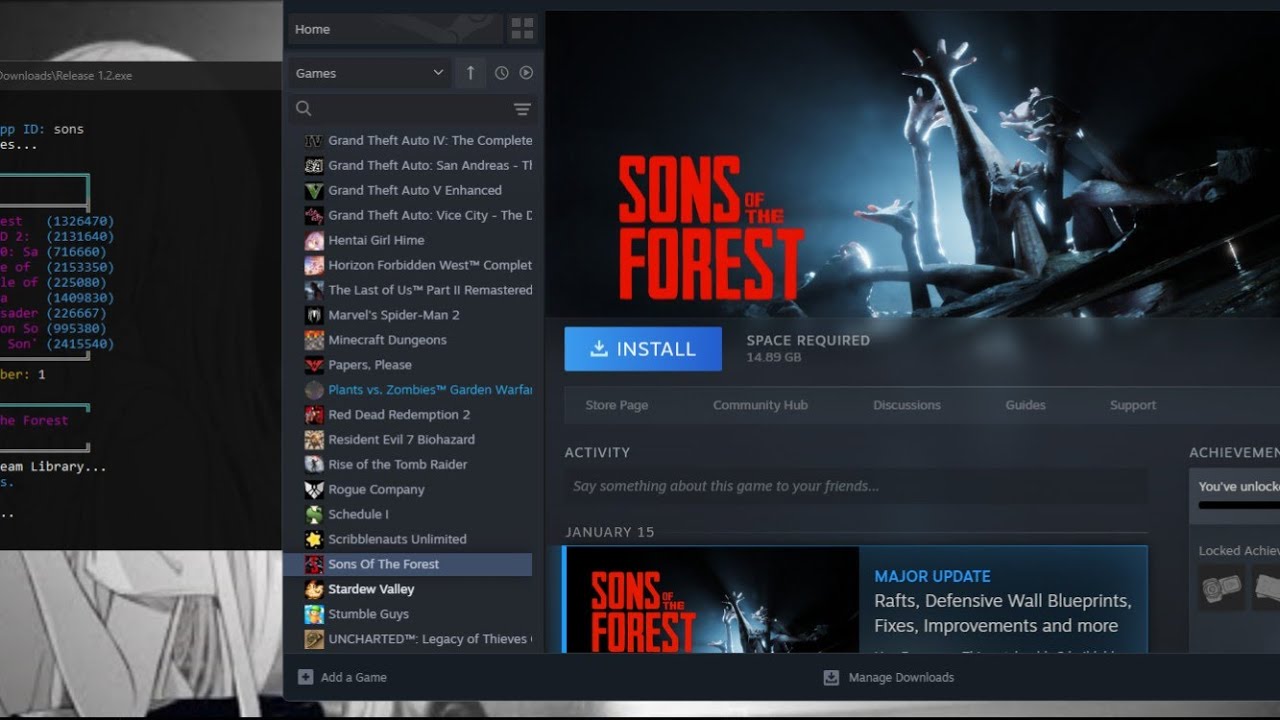Open the Major Update news thumbnail
This screenshot has width=1280, height=720.
712,600
